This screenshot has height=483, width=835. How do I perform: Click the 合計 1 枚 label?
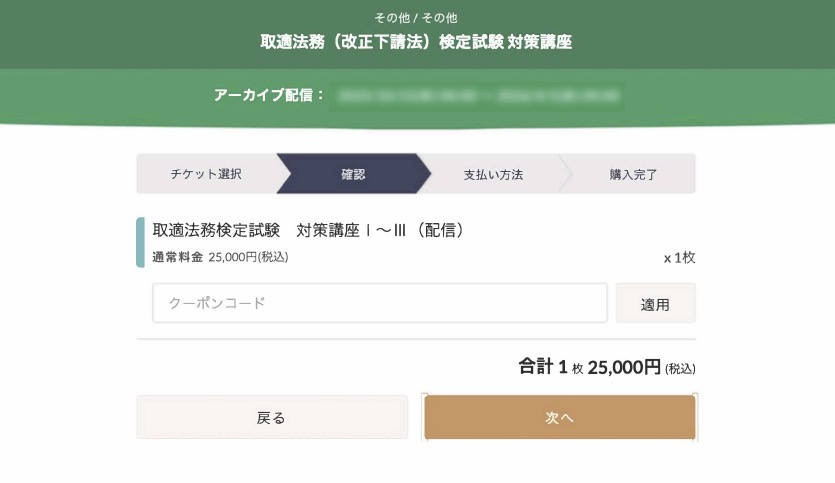pos(550,367)
